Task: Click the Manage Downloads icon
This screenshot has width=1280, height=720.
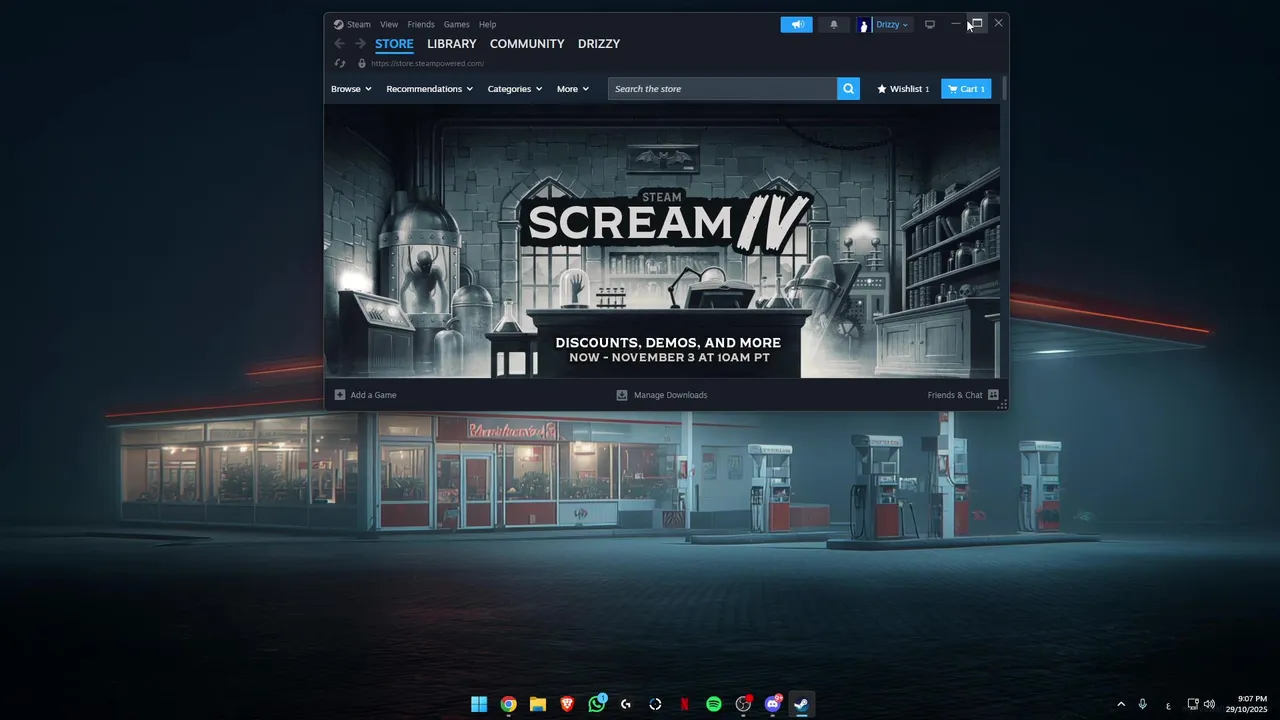Action: click(x=622, y=395)
